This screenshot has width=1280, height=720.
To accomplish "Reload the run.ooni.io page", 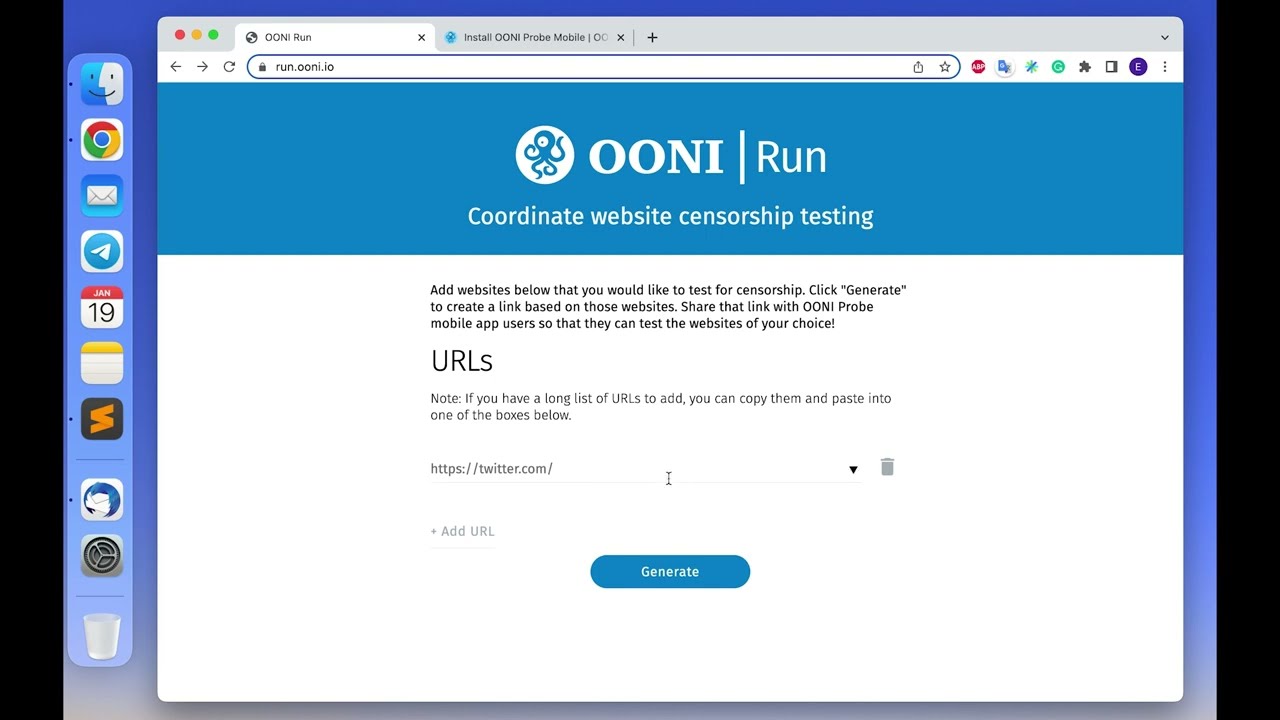I will 229,67.
